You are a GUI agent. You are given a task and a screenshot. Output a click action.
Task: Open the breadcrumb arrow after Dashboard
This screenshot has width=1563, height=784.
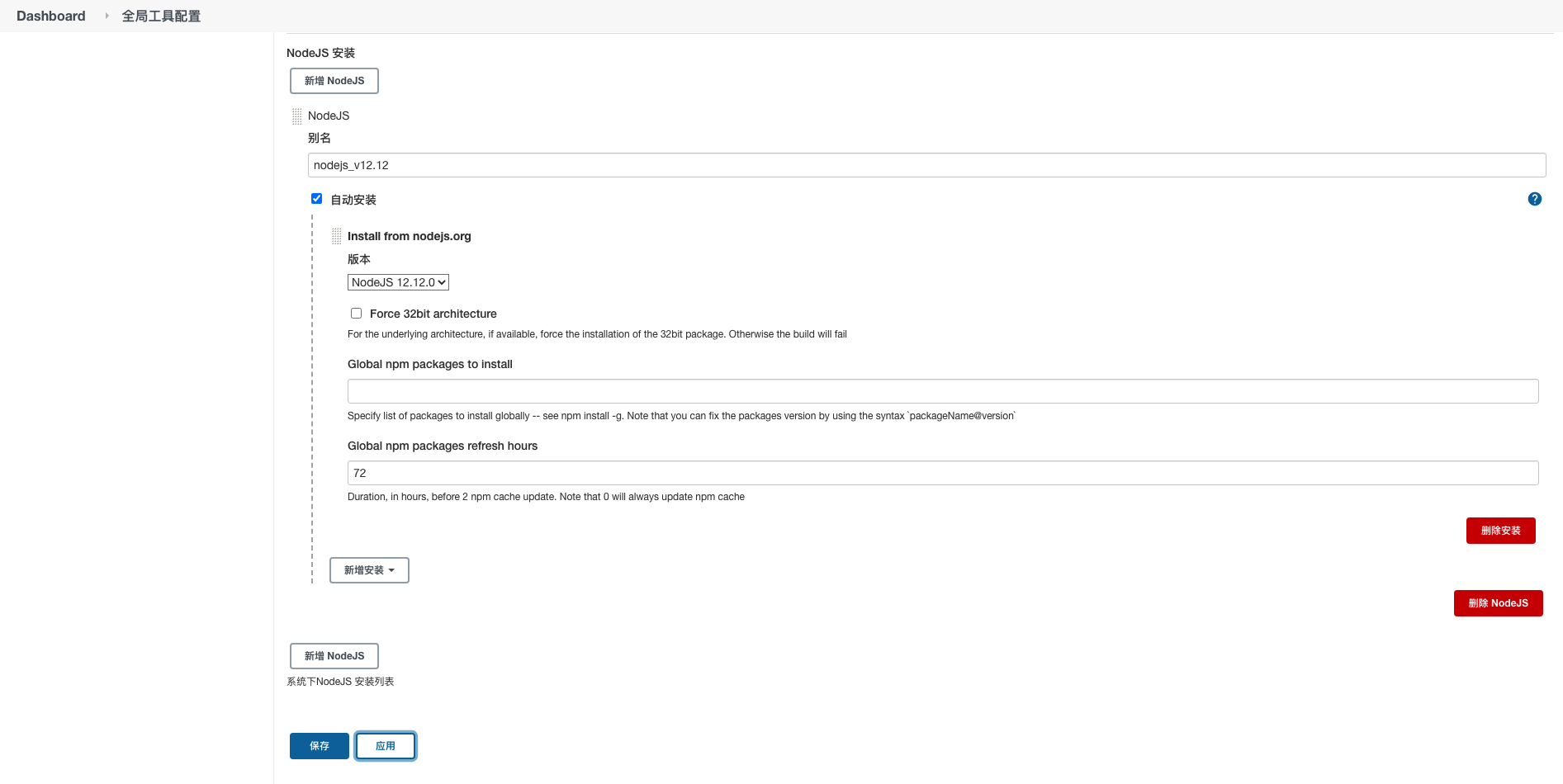tap(107, 16)
